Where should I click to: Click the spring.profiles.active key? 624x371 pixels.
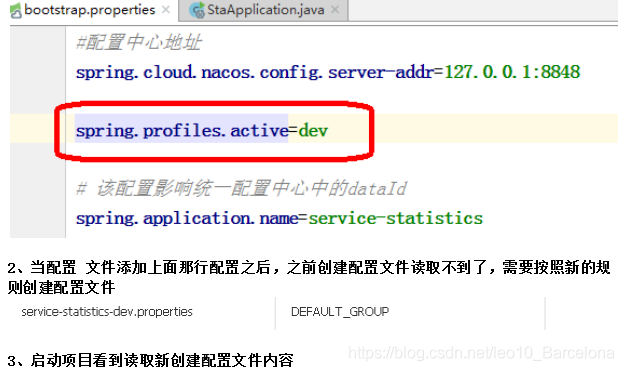[x=182, y=130]
